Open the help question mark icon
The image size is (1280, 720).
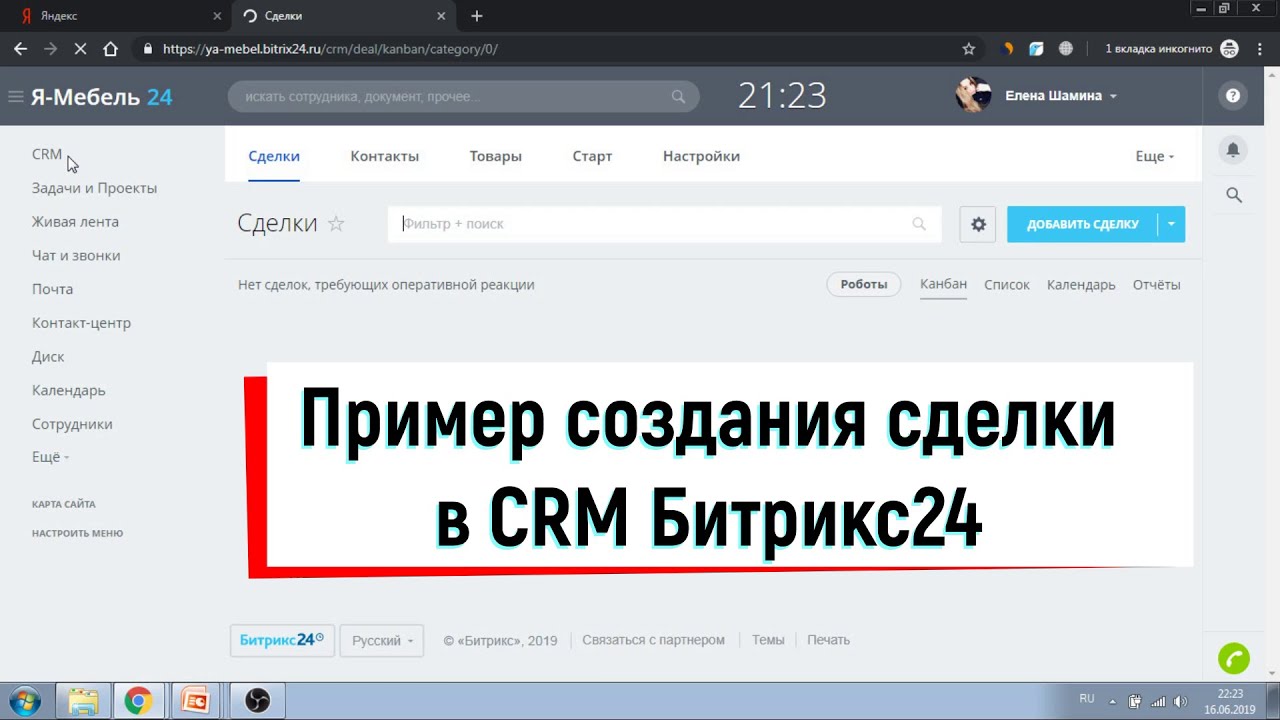(x=1233, y=96)
